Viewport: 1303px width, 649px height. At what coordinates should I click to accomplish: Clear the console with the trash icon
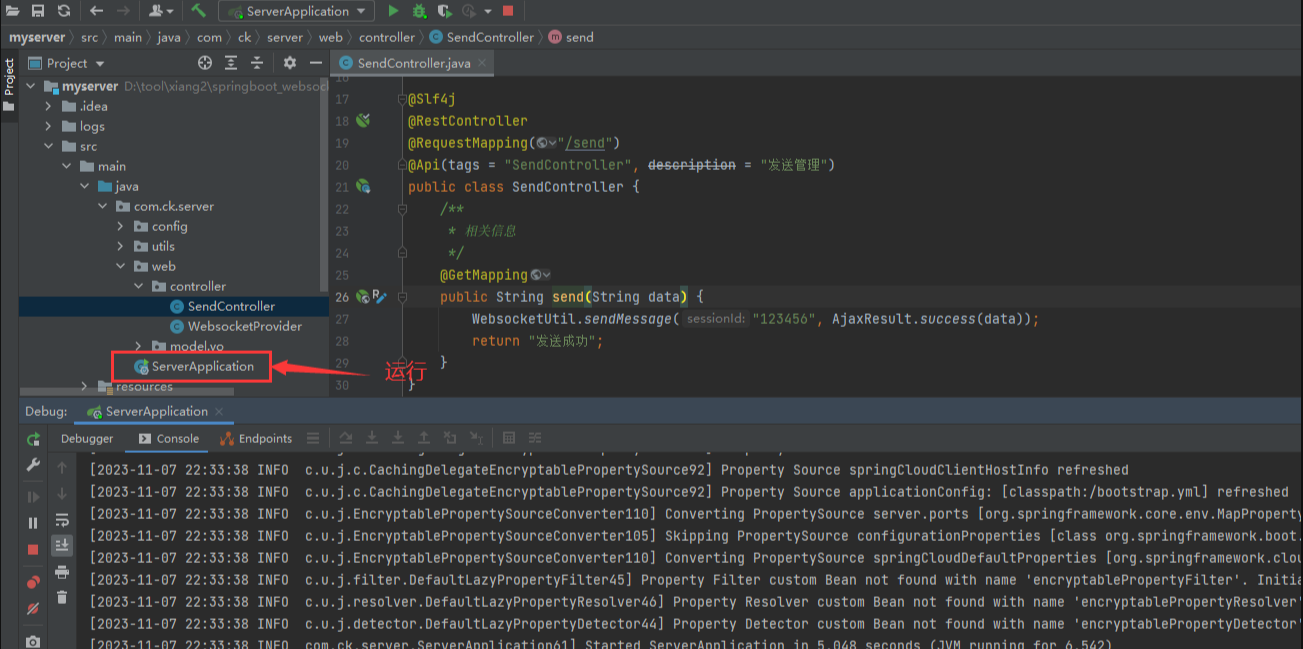[62, 597]
